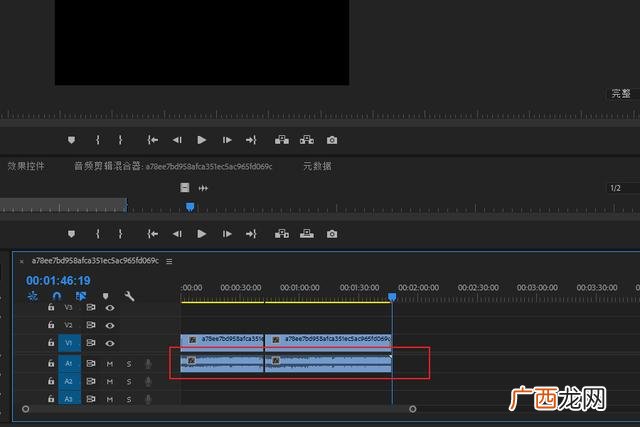Add marker in the 完整 monitor transport row
This screenshot has height=427, width=640.
71,140
